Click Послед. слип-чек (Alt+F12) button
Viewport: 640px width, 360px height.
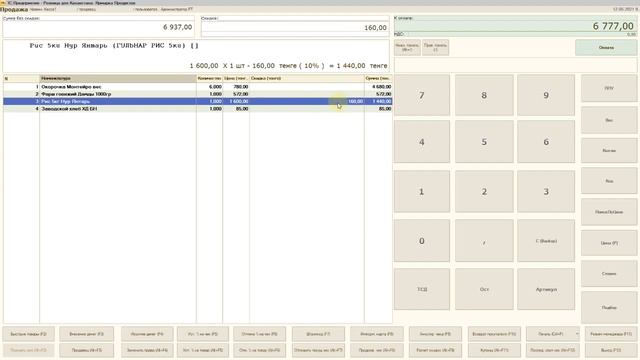[552, 350]
